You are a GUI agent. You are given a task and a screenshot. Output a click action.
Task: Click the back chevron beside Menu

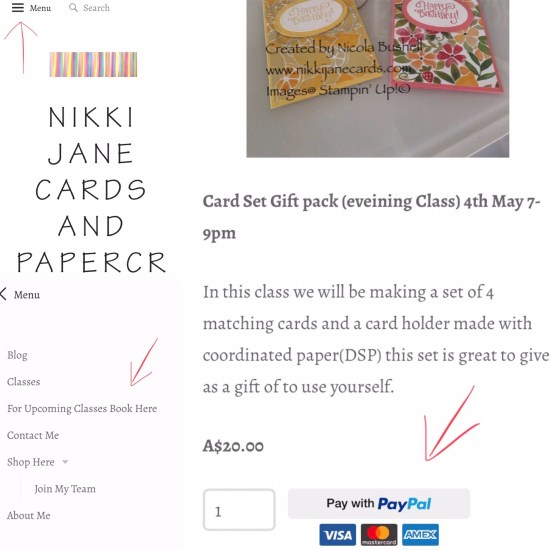(x=4, y=294)
